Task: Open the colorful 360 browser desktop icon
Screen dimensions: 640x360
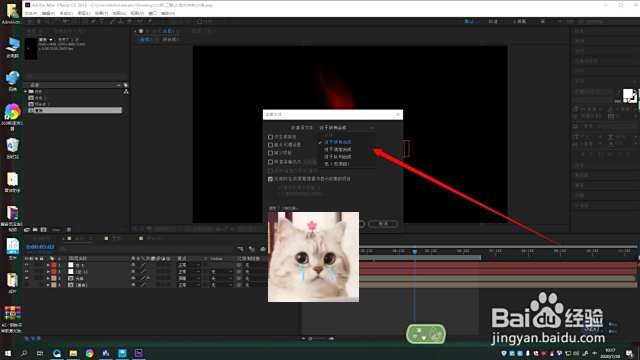Action: click(12, 116)
